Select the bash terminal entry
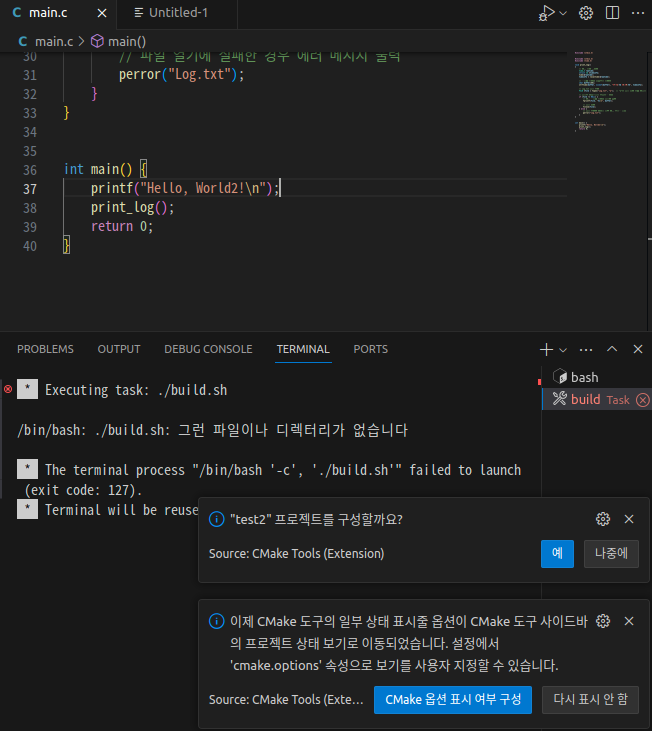 (x=597, y=377)
